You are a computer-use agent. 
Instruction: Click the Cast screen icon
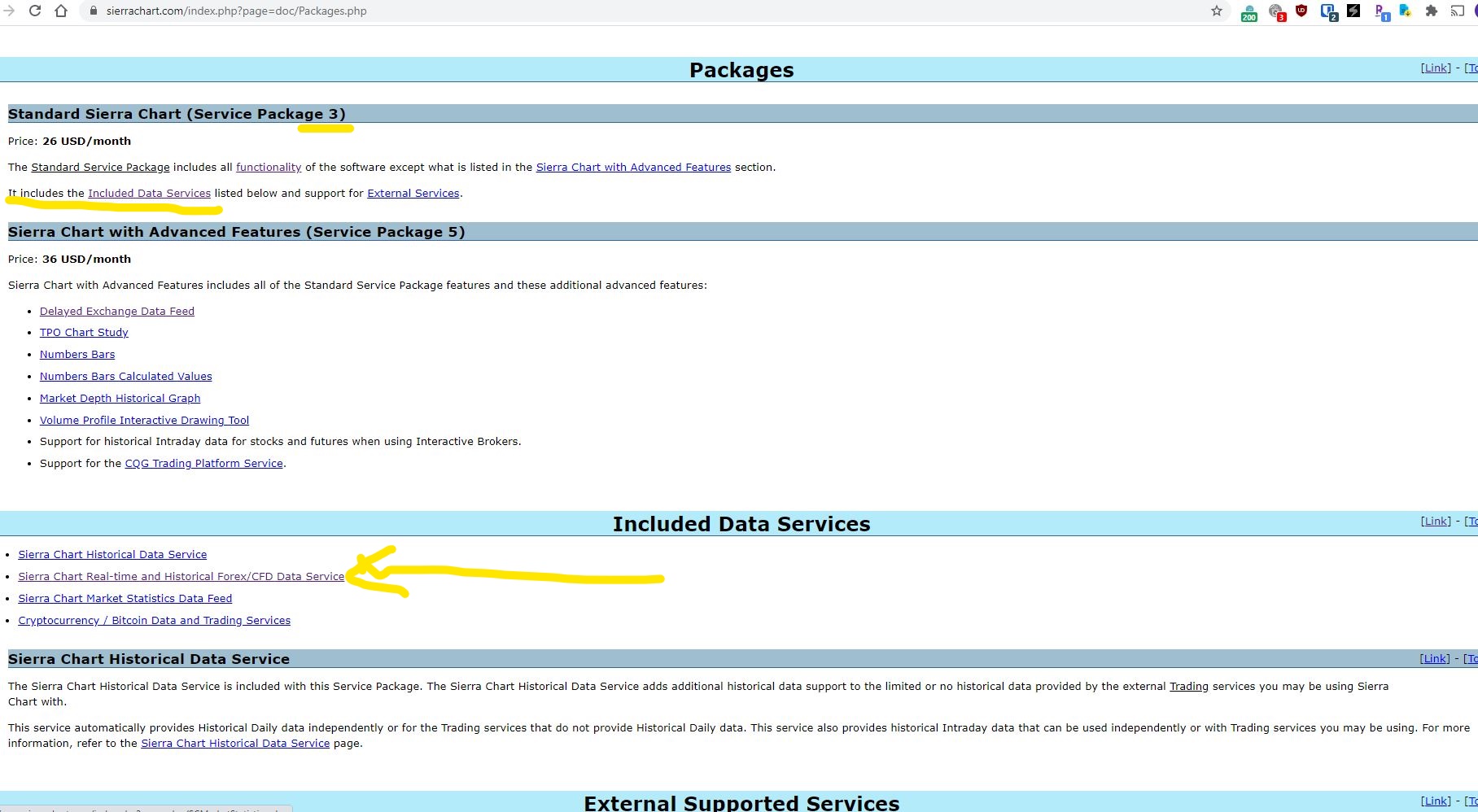click(1458, 11)
